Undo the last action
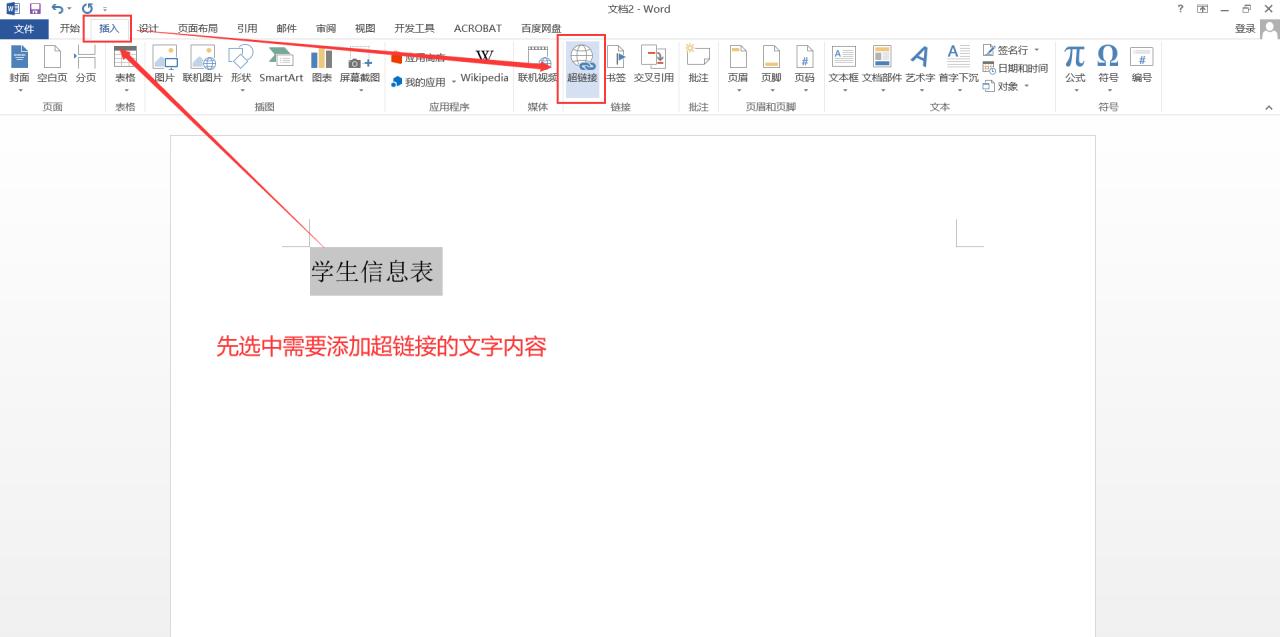Viewport: 1280px width, 637px height. pos(57,9)
